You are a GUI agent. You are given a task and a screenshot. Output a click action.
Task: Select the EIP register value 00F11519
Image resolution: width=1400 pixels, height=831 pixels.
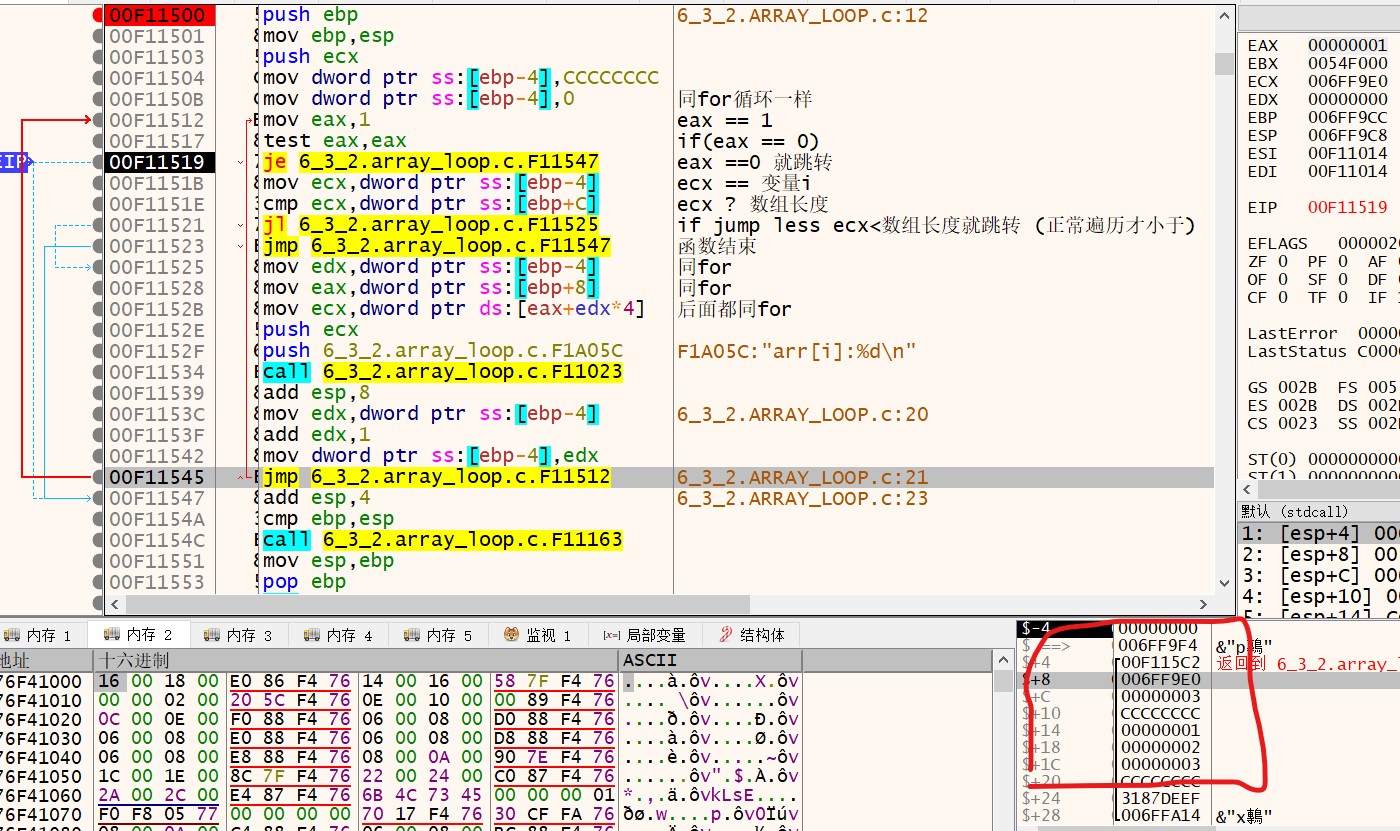click(1348, 207)
